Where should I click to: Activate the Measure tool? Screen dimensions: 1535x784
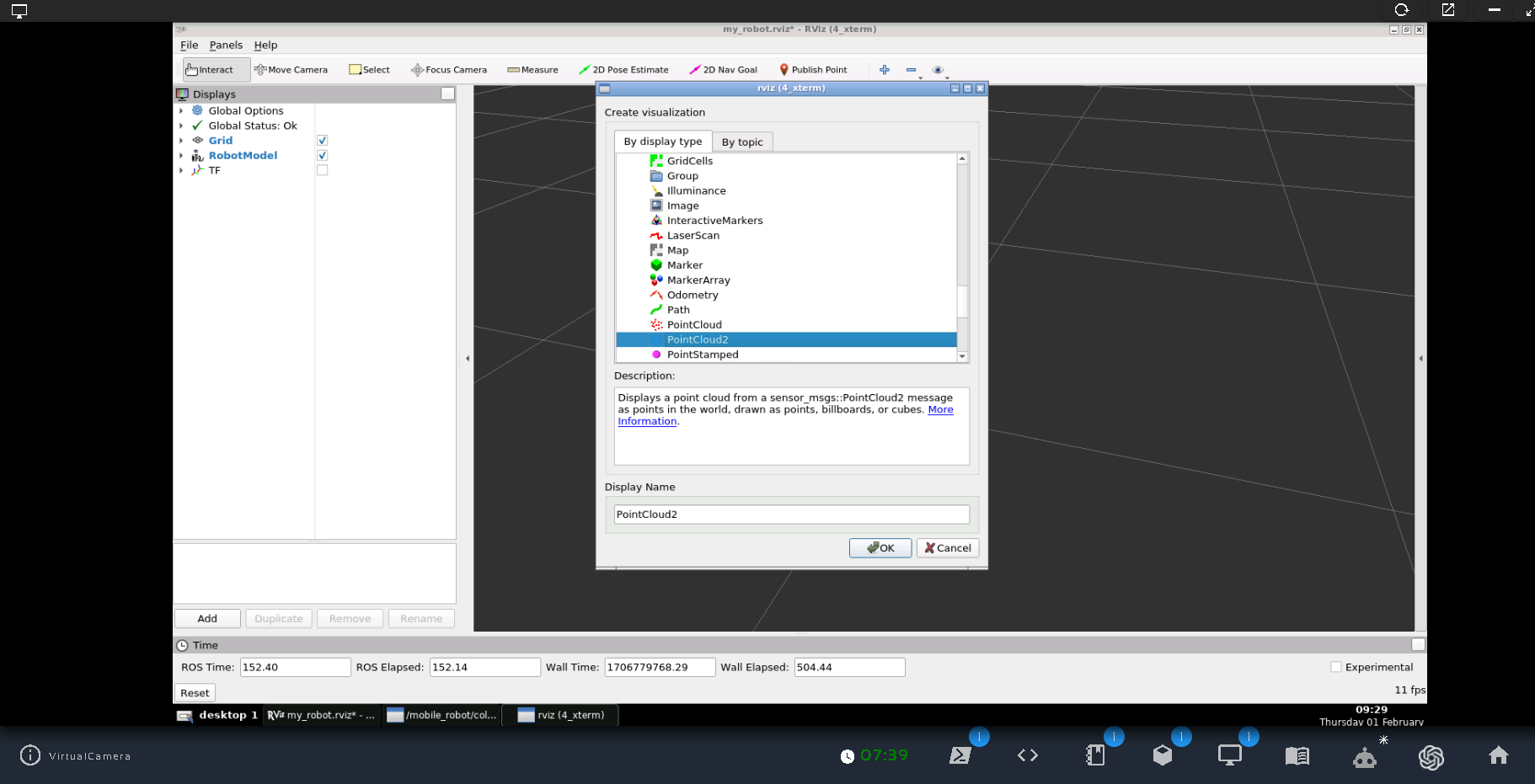tap(532, 70)
